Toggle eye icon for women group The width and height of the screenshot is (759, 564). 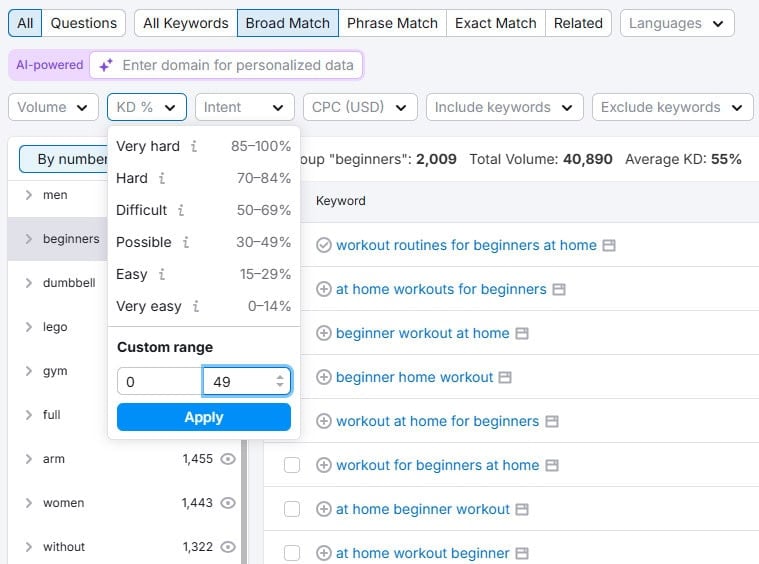(x=228, y=503)
